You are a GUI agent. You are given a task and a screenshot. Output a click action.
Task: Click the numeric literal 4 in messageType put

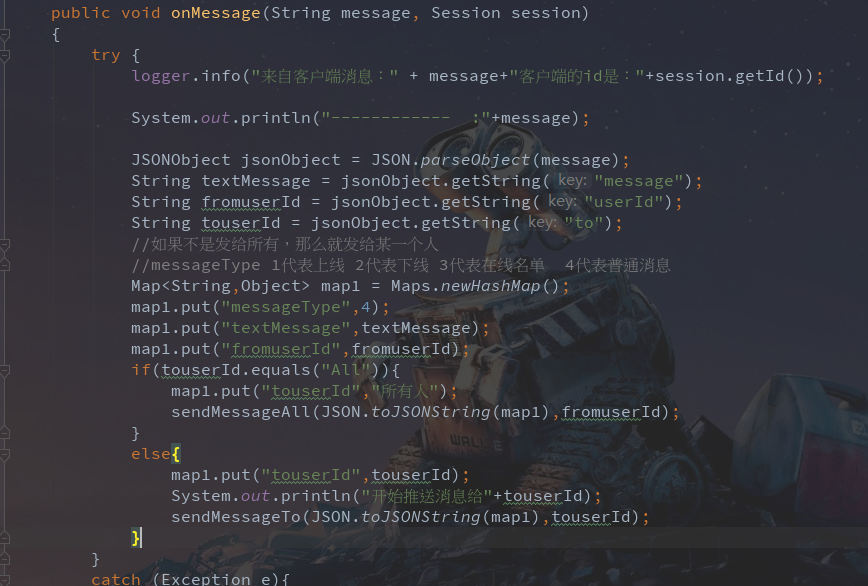[365, 307]
